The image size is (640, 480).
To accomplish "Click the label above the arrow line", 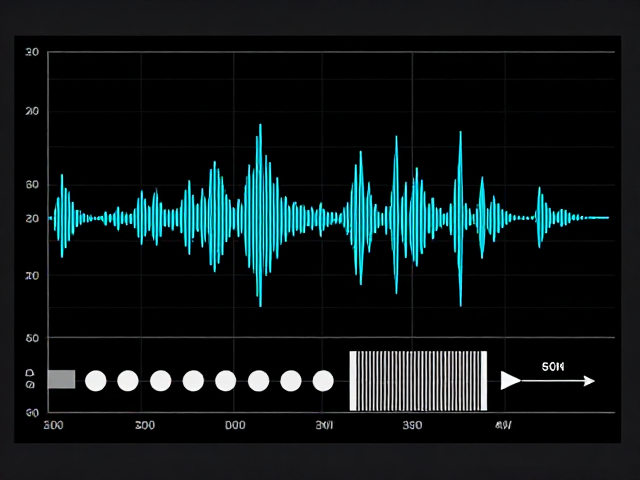I will point(553,367).
